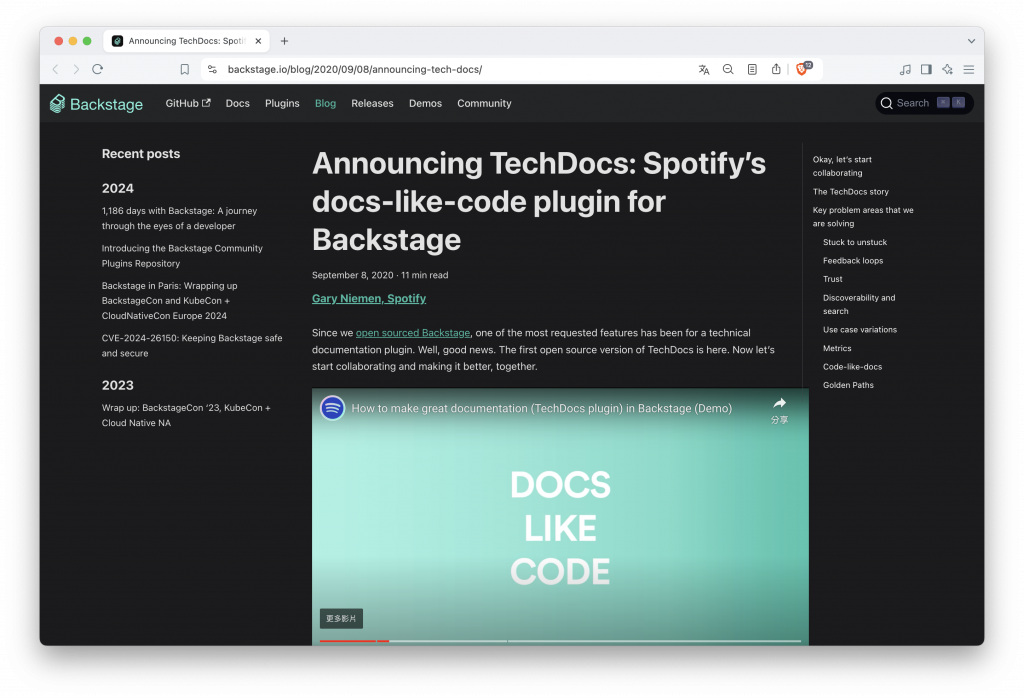Screen dimensions: 1024x698
Task: Click the '更多影片' more videos button
Action: pyautogui.click(x=341, y=618)
